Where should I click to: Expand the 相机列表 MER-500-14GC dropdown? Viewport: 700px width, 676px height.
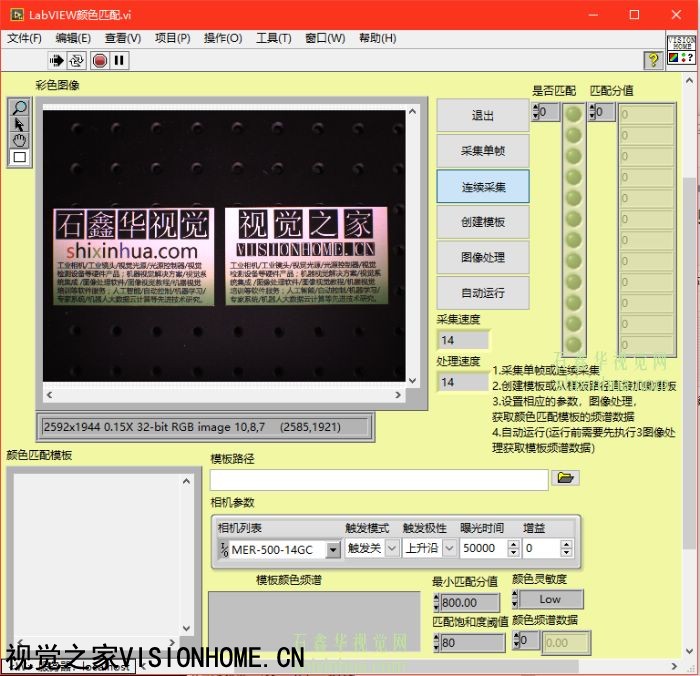333,549
